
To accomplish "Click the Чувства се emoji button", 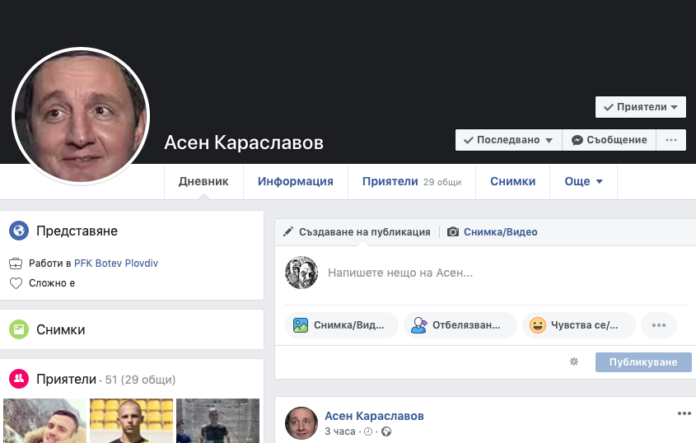I will tap(579, 325).
